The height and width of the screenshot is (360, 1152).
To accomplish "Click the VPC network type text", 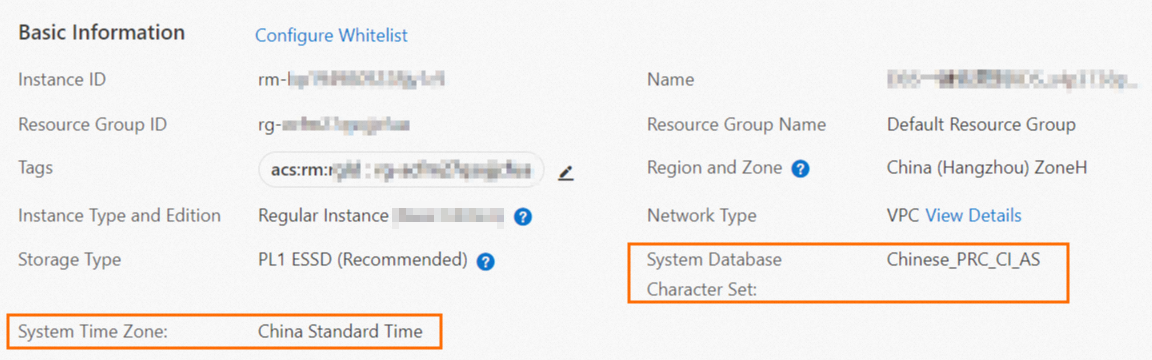I will 903,216.
